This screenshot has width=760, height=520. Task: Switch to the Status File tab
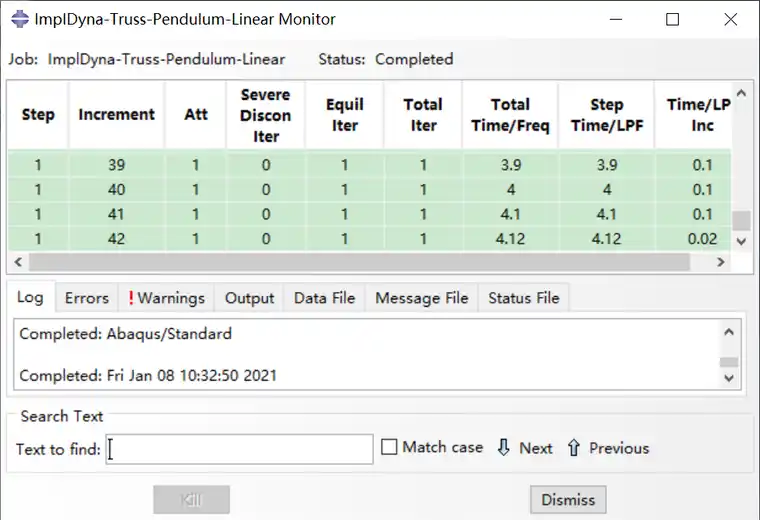(523, 298)
